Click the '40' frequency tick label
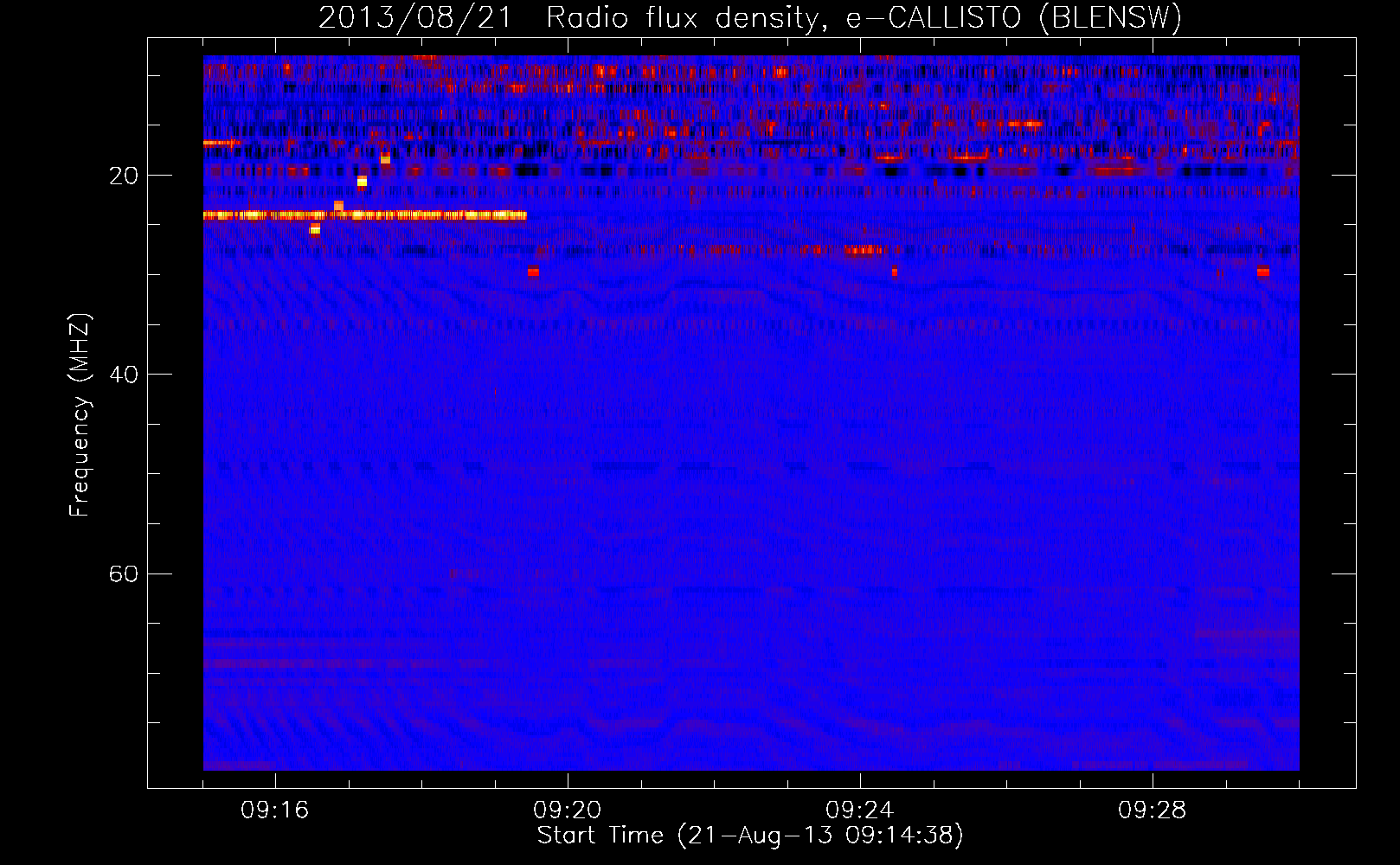The width and height of the screenshot is (1400, 865). (x=124, y=375)
